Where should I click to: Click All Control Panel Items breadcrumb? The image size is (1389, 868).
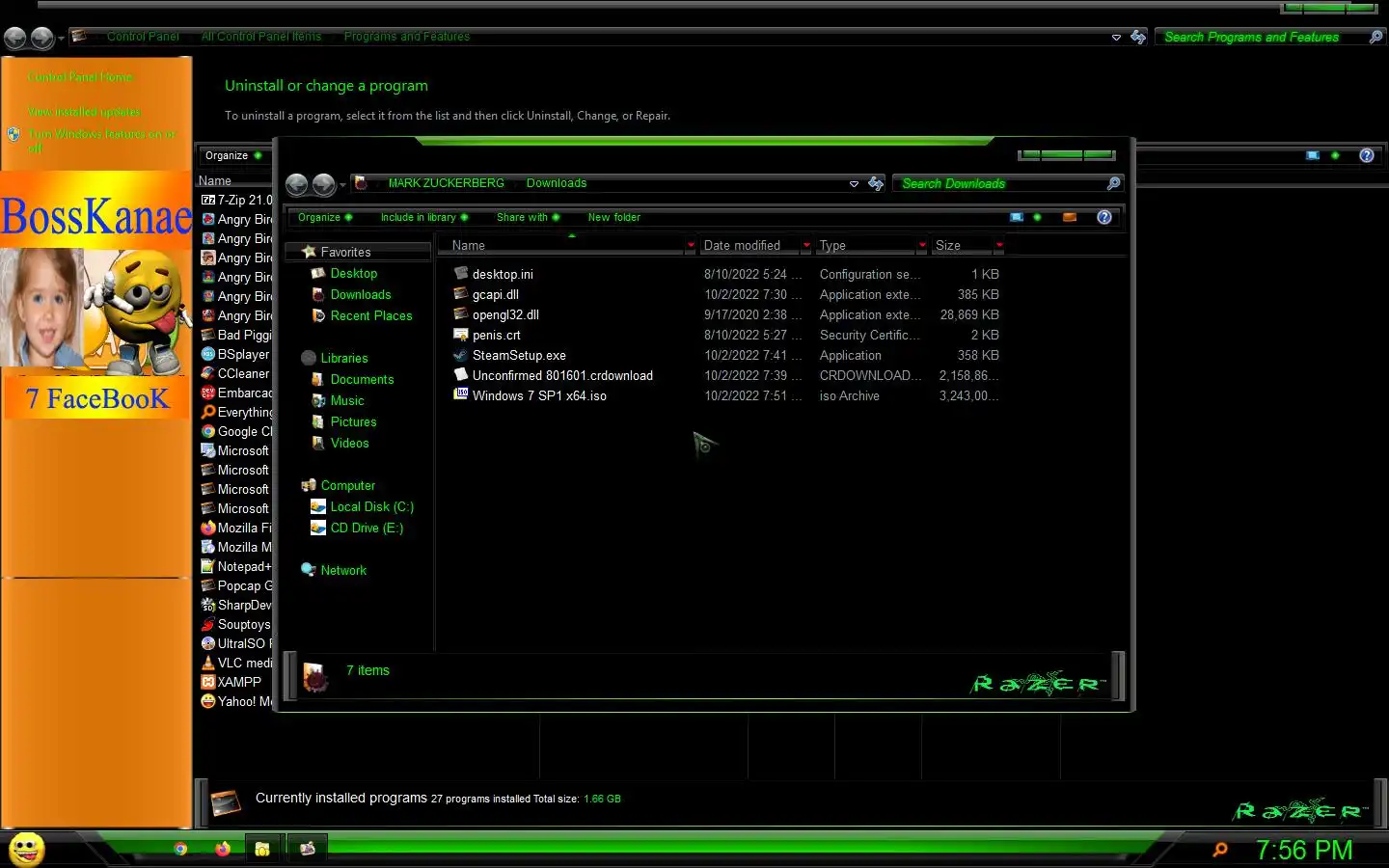(x=261, y=37)
